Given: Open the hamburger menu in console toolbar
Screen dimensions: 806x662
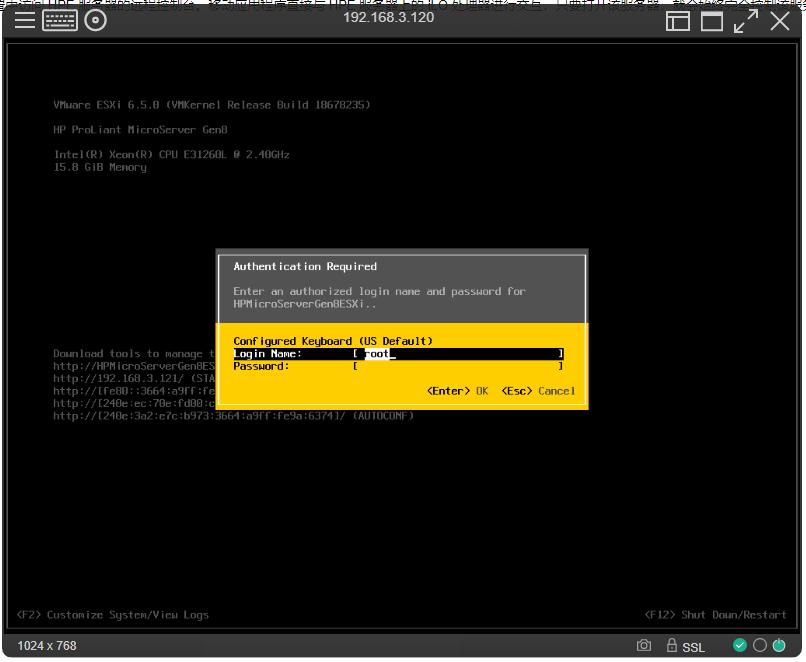Looking at the screenshot, I should 25,20.
